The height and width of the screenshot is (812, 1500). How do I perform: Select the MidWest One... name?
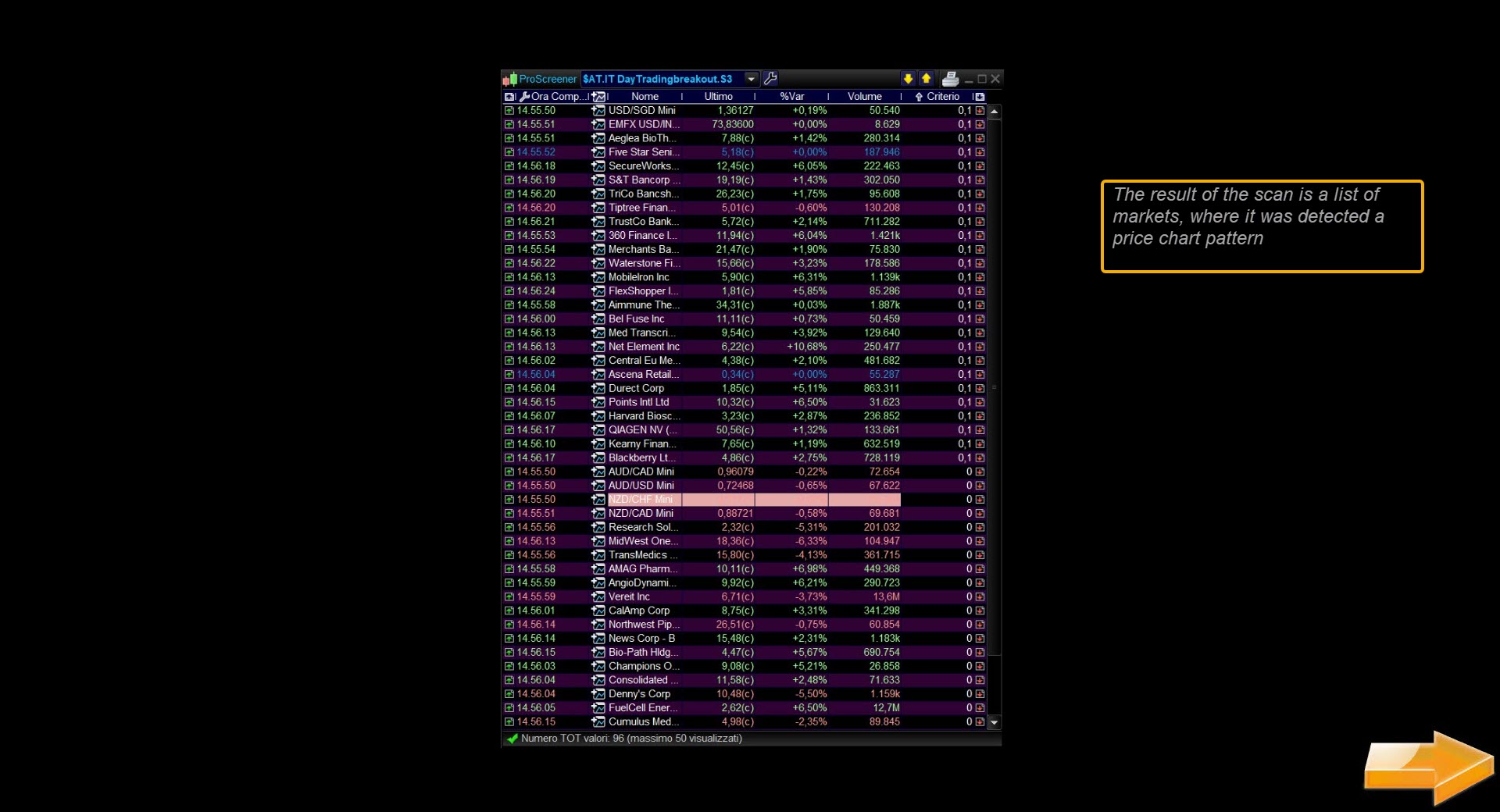643,542
